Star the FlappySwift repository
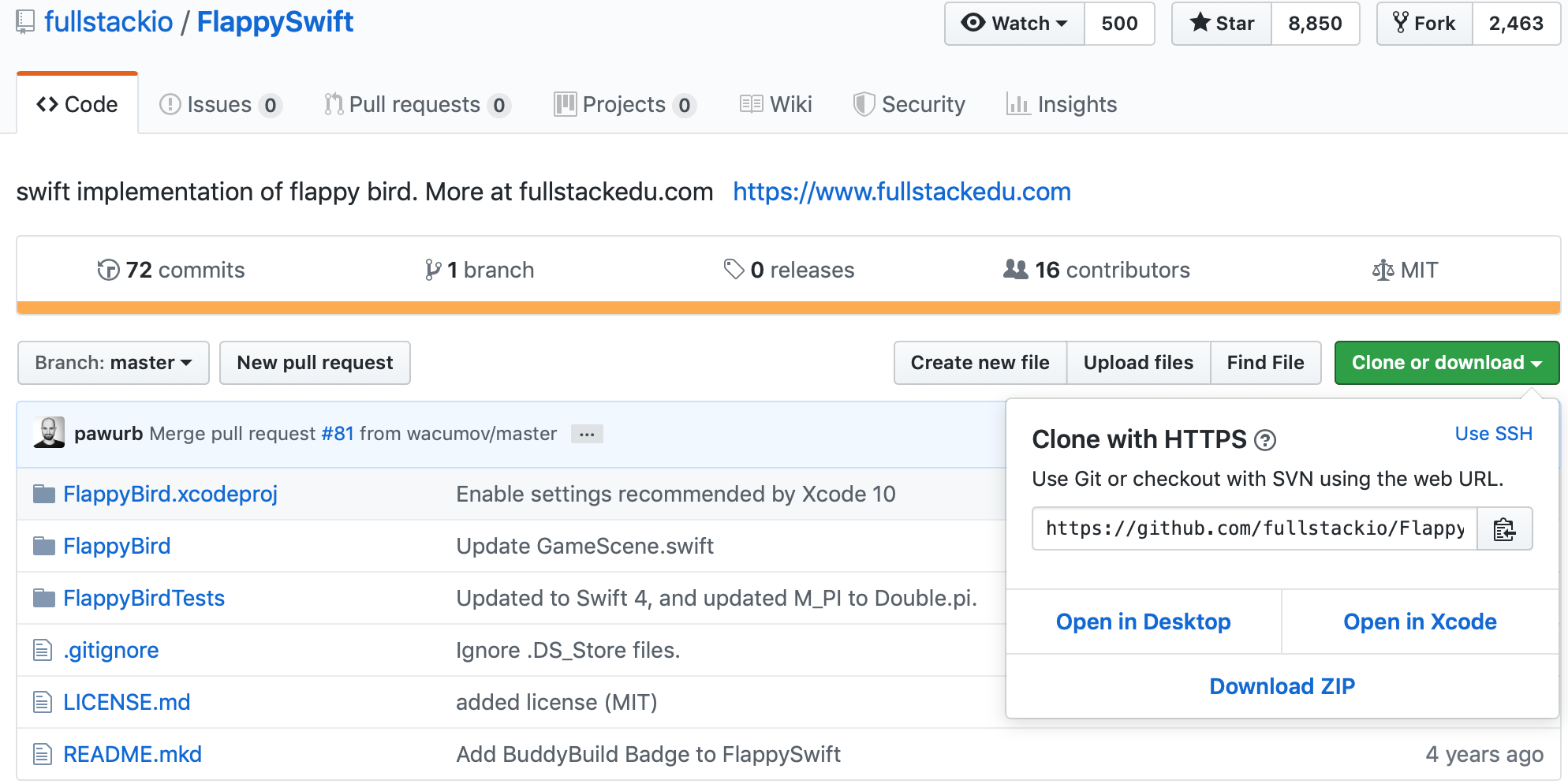This screenshot has width=1568, height=784. [x=1222, y=24]
